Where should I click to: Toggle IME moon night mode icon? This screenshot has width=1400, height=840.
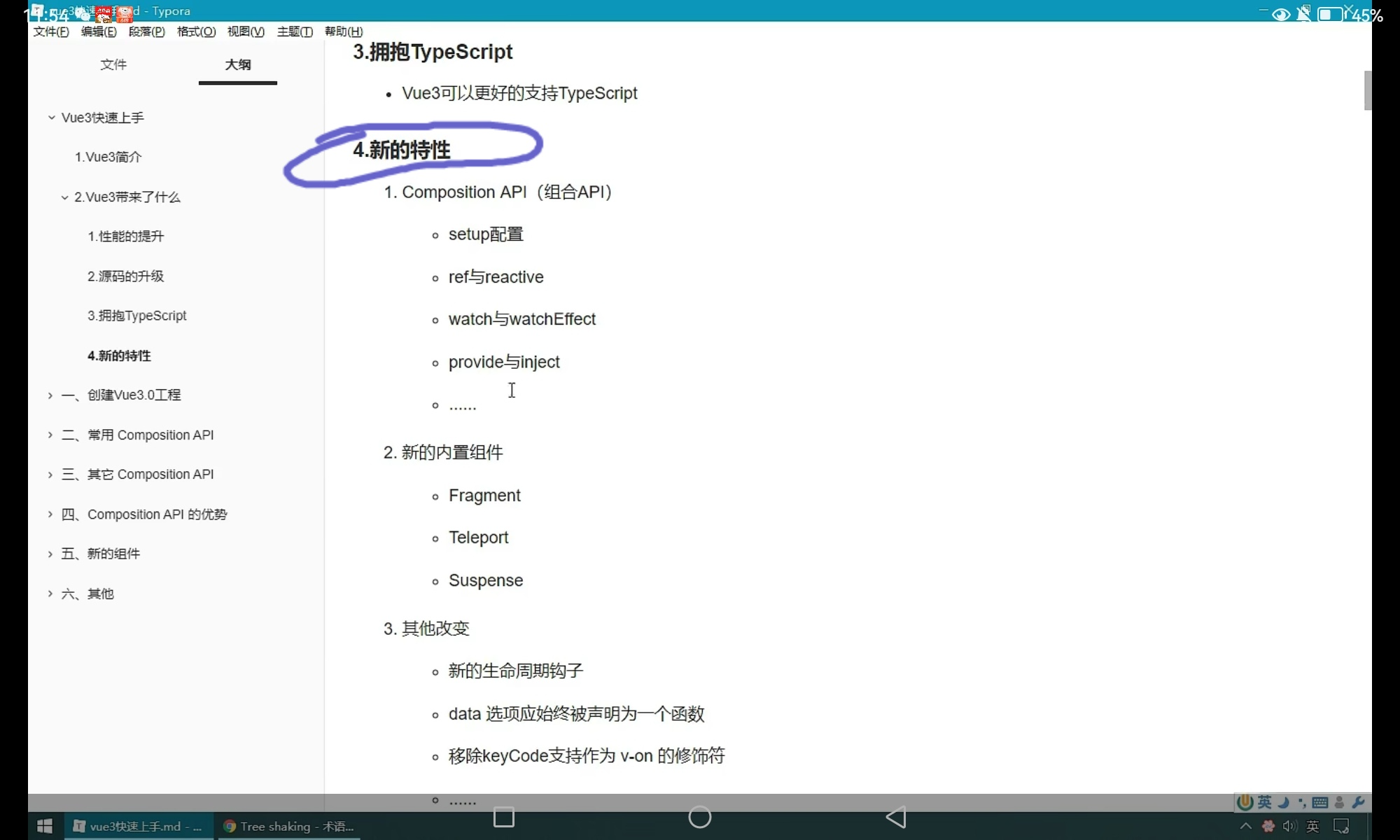tap(1284, 802)
